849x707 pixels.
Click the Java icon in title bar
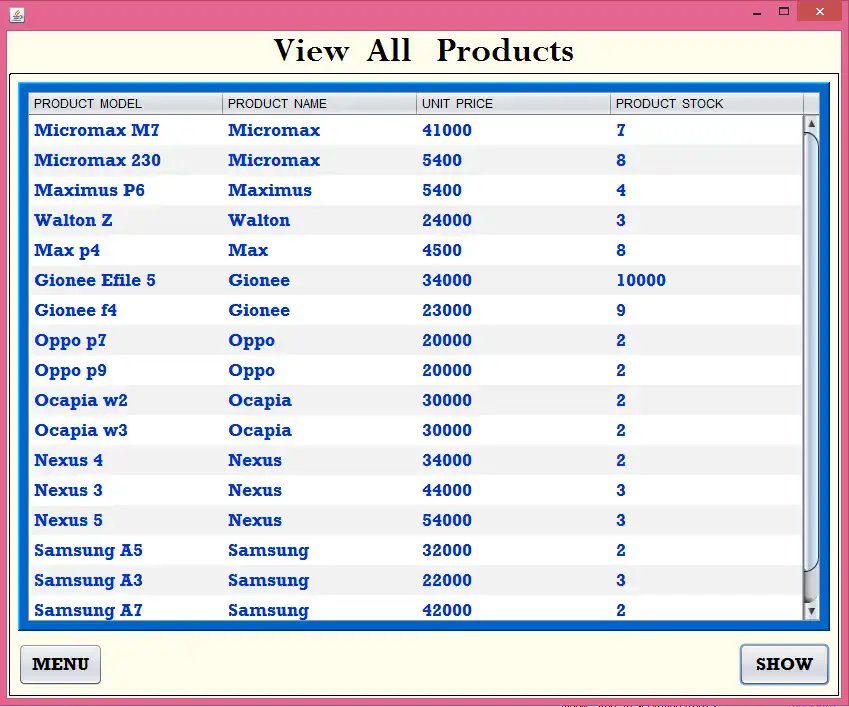[17, 15]
